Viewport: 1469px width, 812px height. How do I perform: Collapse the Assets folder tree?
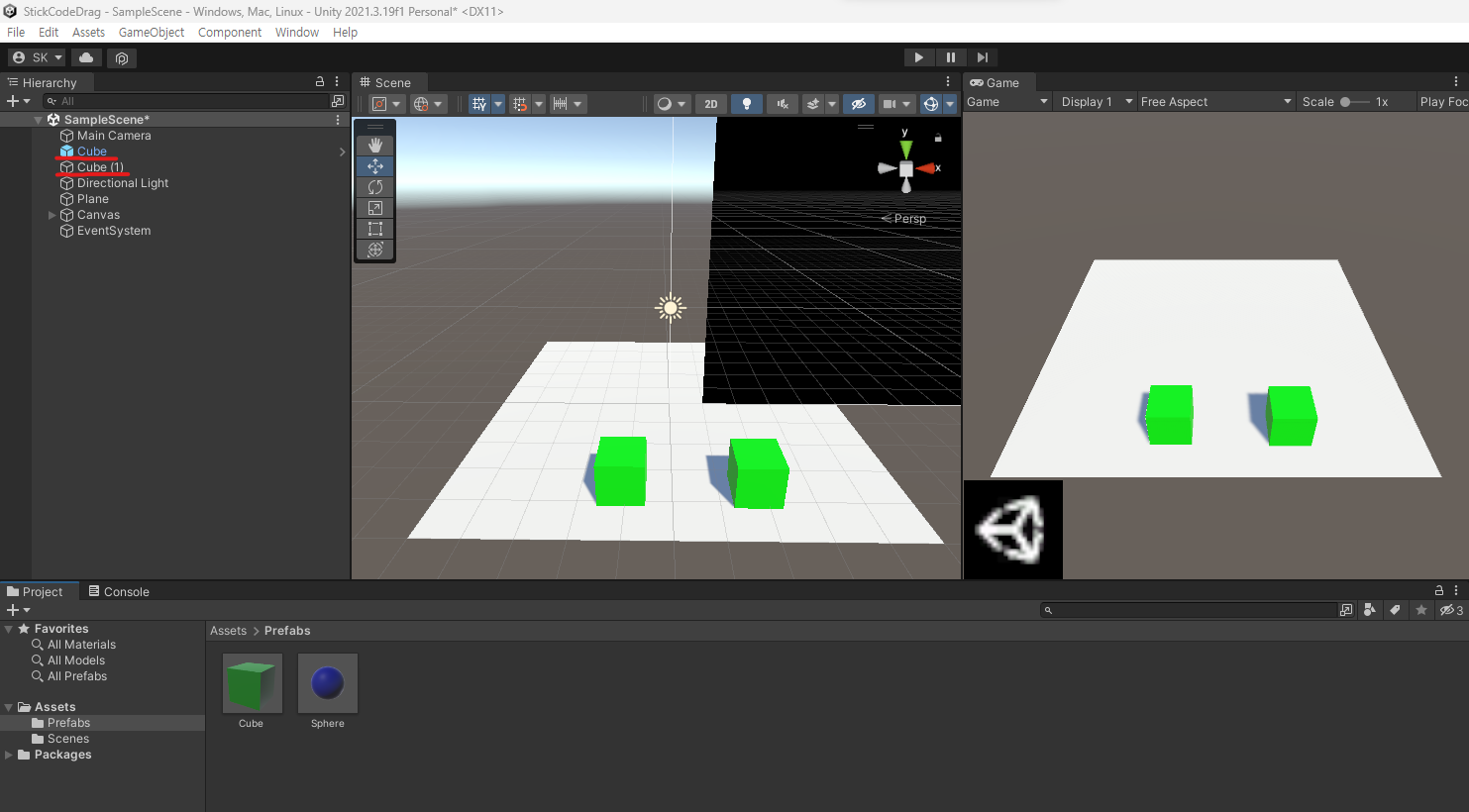9,707
